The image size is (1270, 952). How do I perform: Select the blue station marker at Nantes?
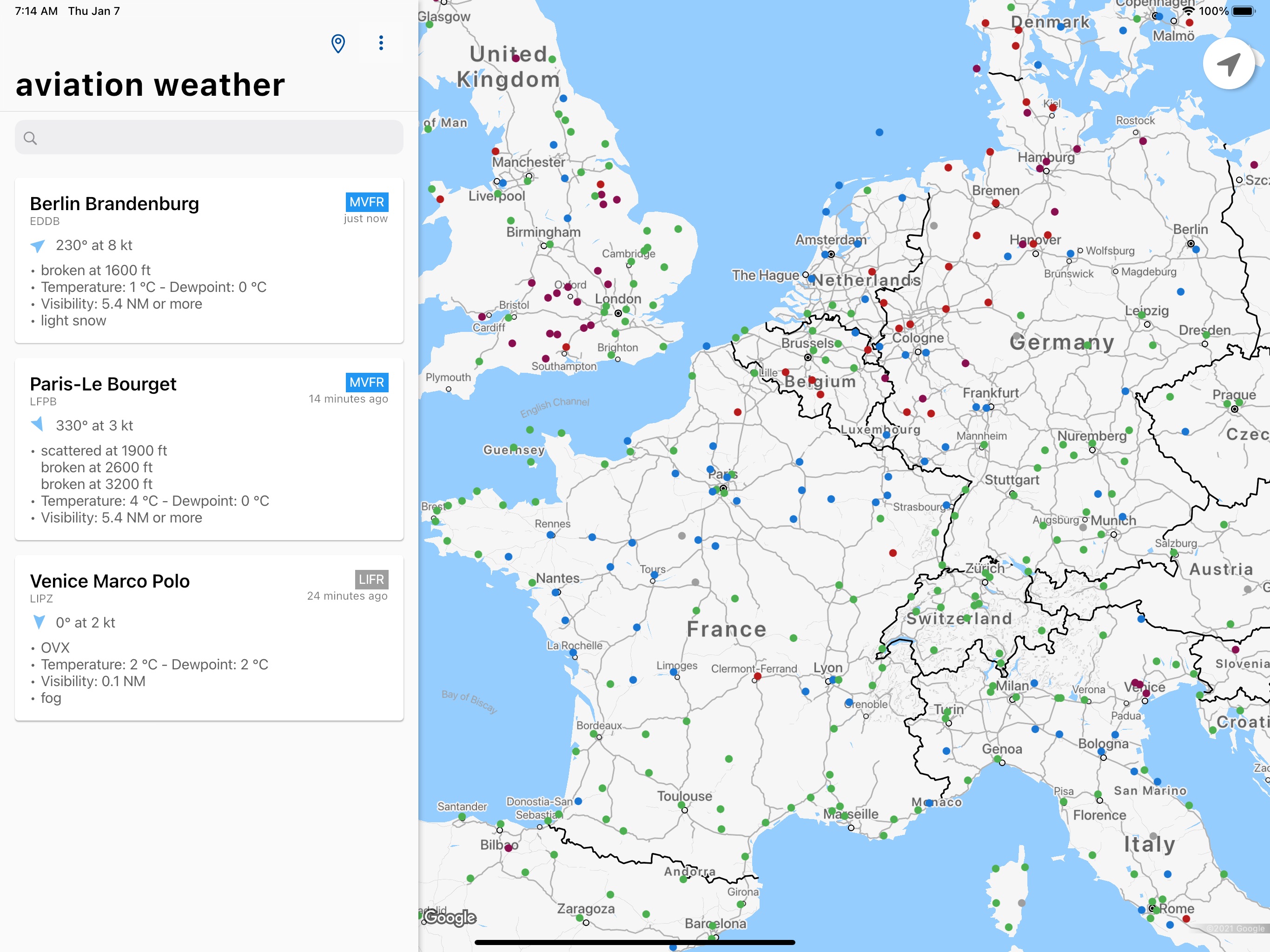pyautogui.click(x=555, y=592)
